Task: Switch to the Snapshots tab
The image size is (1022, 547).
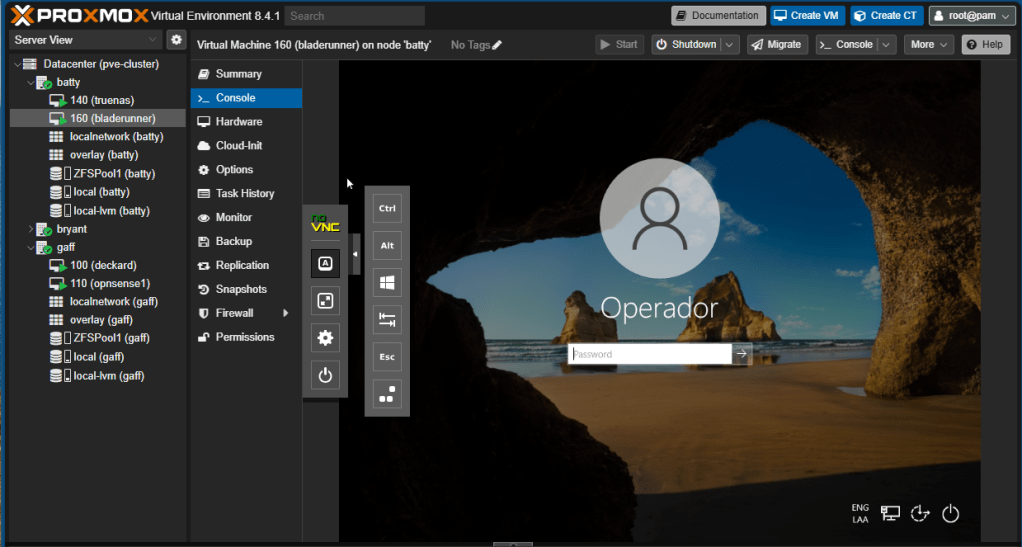Action: 241,289
